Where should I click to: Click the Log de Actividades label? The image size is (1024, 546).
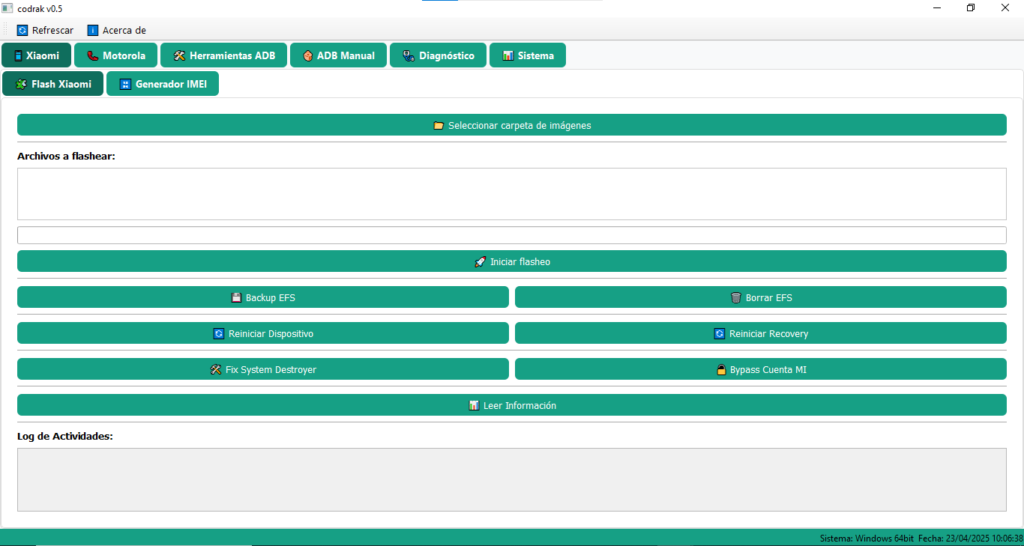click(x=65, y=436)
